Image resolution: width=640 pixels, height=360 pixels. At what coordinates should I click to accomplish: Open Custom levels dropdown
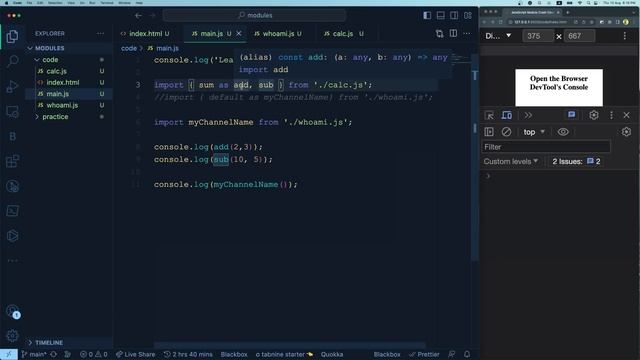tap(511, 162)
